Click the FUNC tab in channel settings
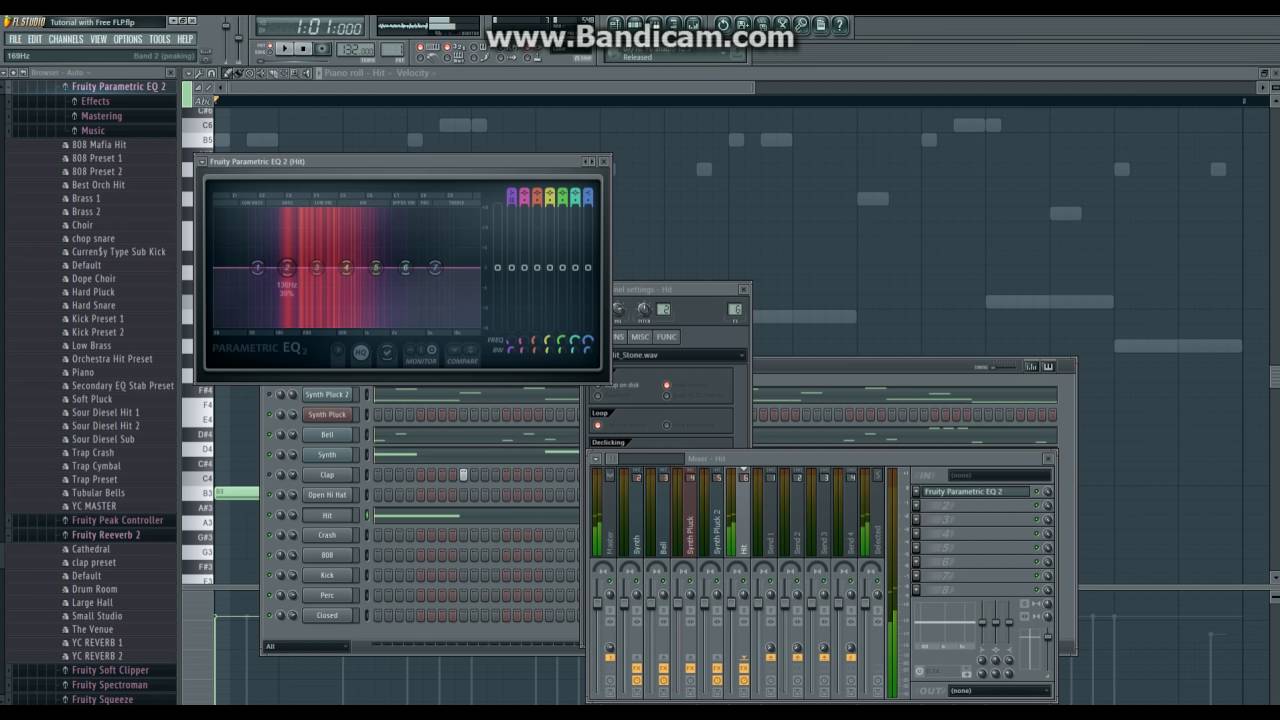The height and width of the screenshot is (720, 1280). [667, 337]
